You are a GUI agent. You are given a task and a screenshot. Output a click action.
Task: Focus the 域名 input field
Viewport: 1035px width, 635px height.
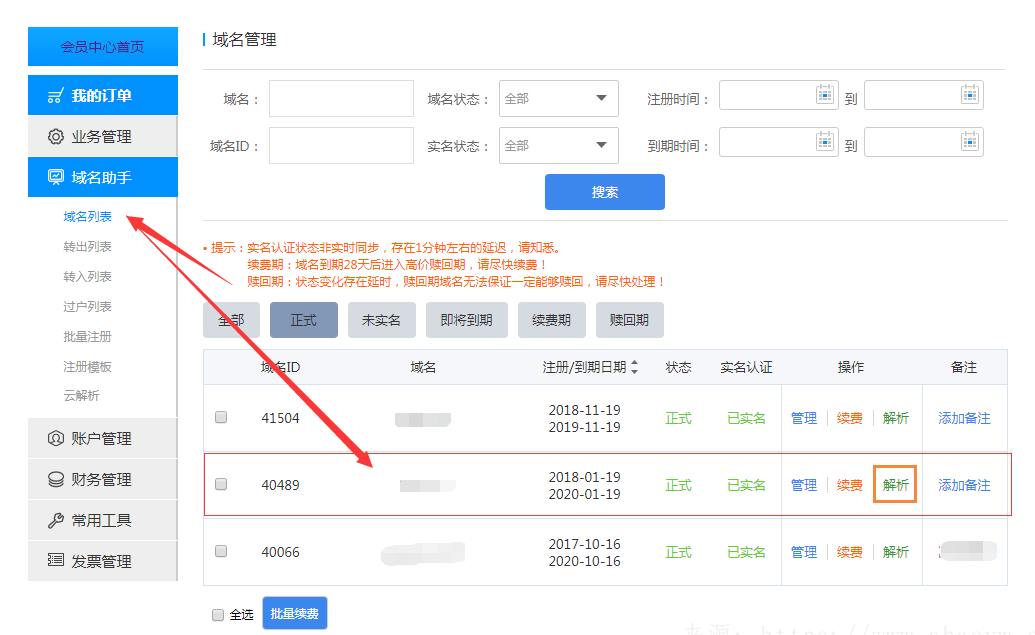pos(341,98)
